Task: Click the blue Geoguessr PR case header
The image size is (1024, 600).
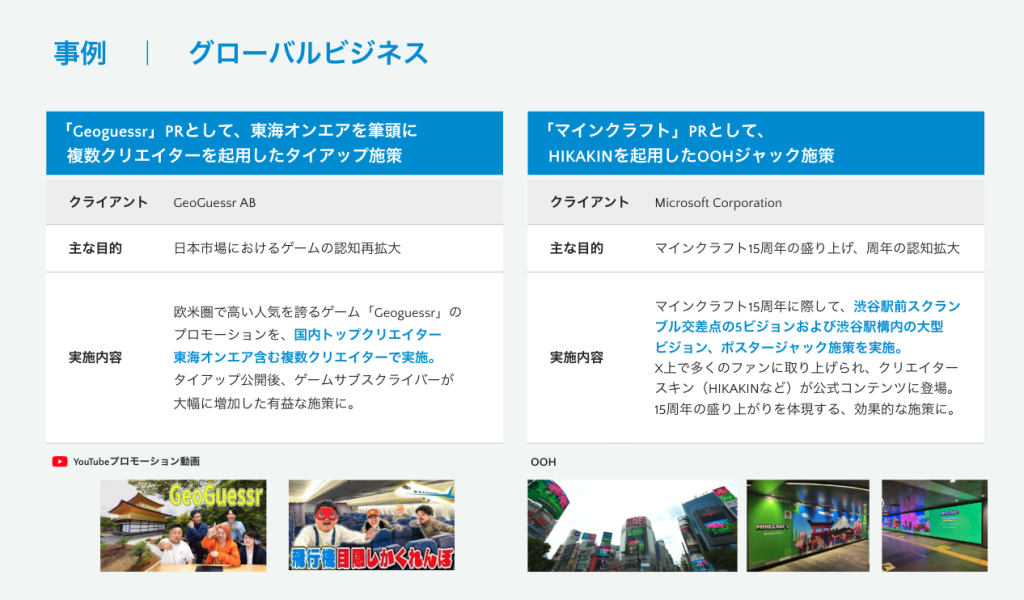Action: (x=274, y=143)
